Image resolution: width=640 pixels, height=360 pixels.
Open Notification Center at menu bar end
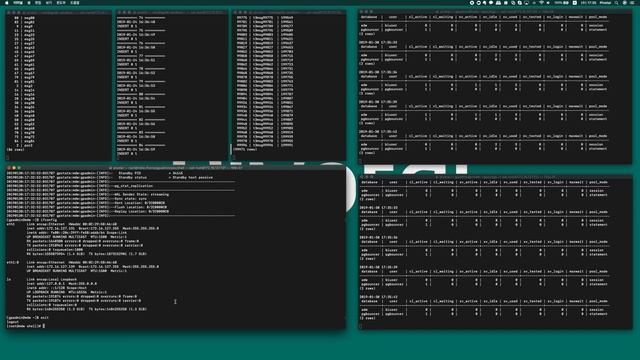coord(633,2)
